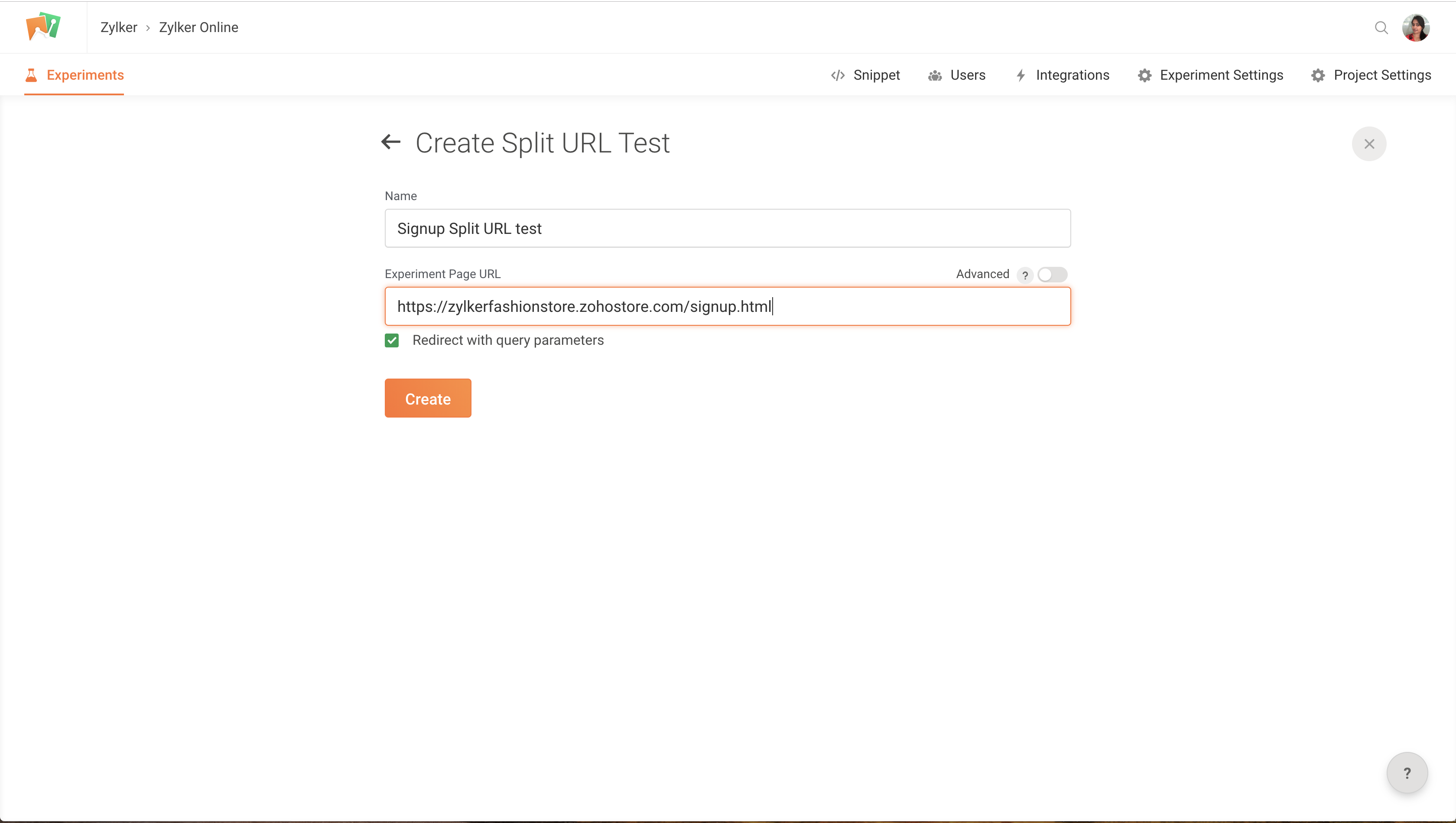This screenshot has width=1456, height=823.
Task: Enable the Advanced toggle switch
Action: click(1052, 275)
